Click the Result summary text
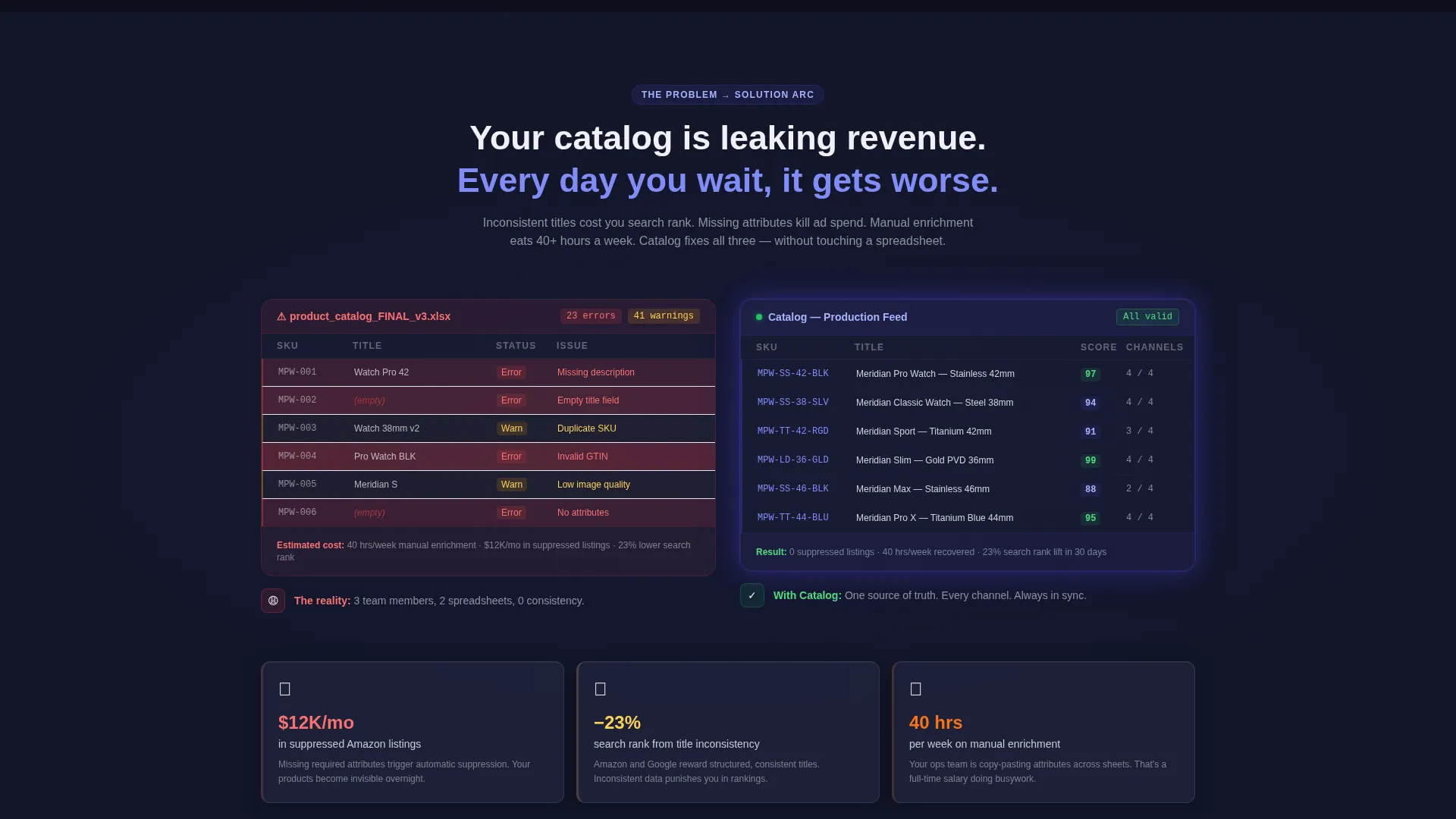This screenshot has height=819, width=1456. (931, 552)
